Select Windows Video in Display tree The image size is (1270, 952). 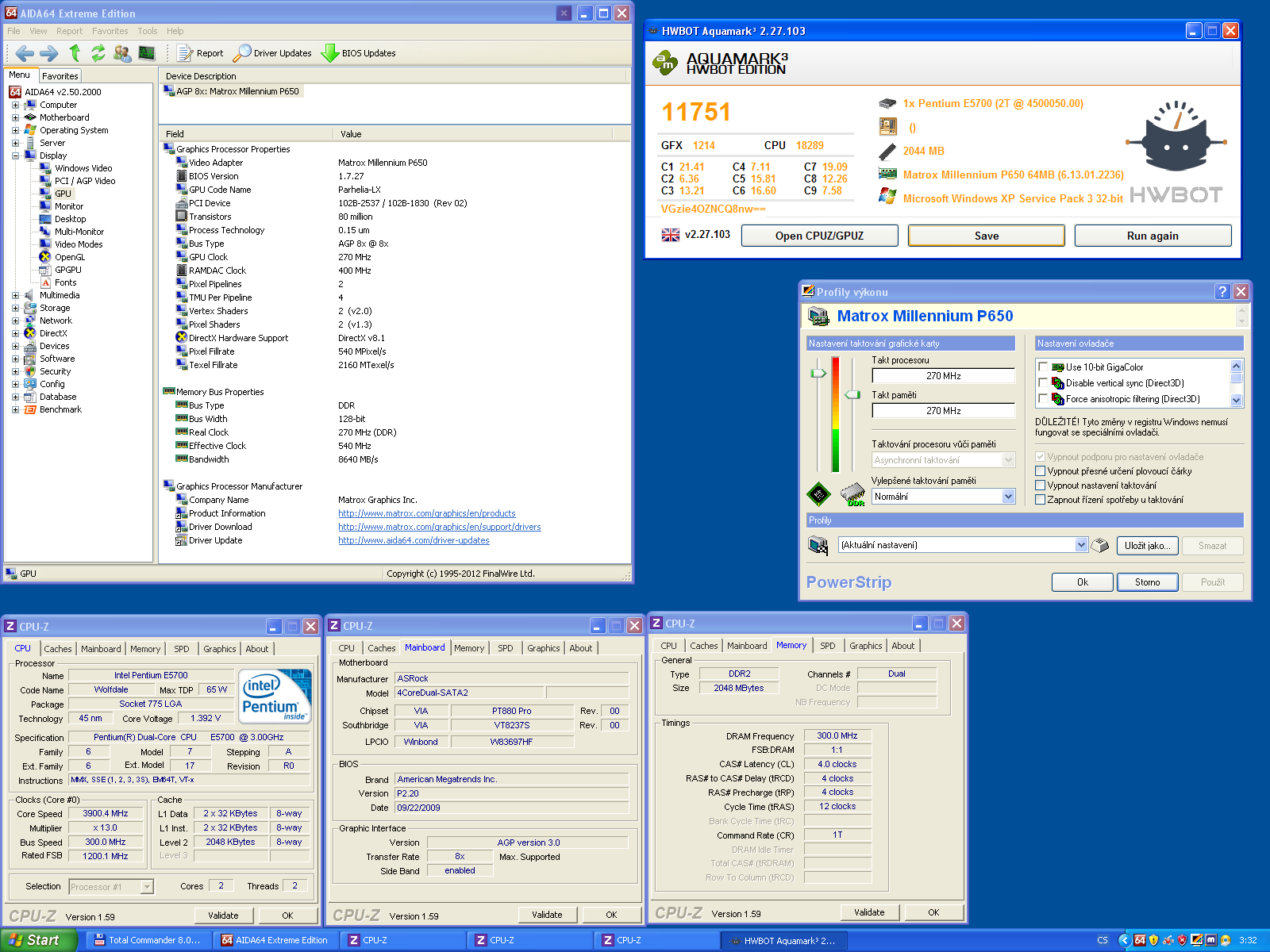pos(83,168)
